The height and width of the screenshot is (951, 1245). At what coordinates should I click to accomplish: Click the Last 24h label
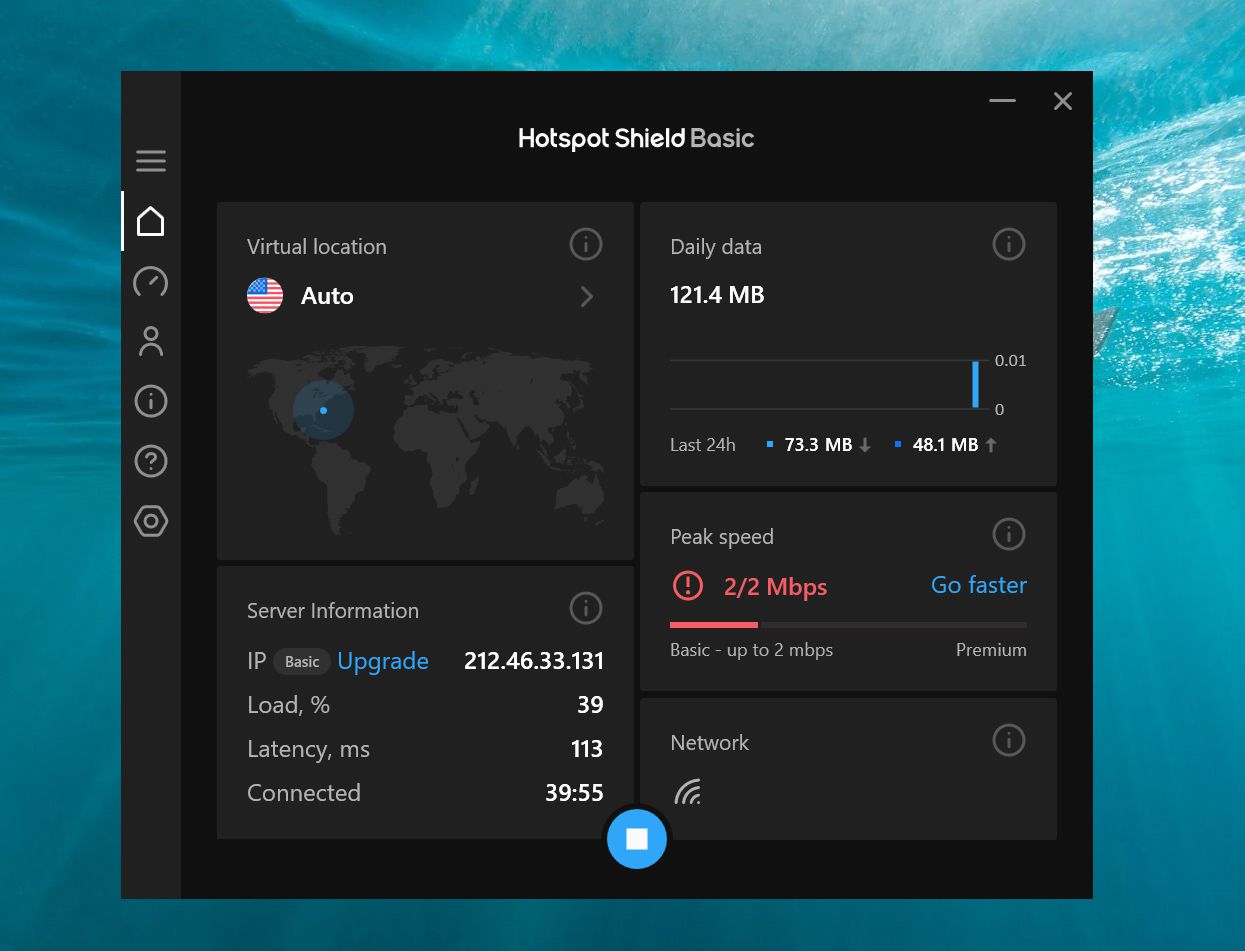click(x=703, y=445)
